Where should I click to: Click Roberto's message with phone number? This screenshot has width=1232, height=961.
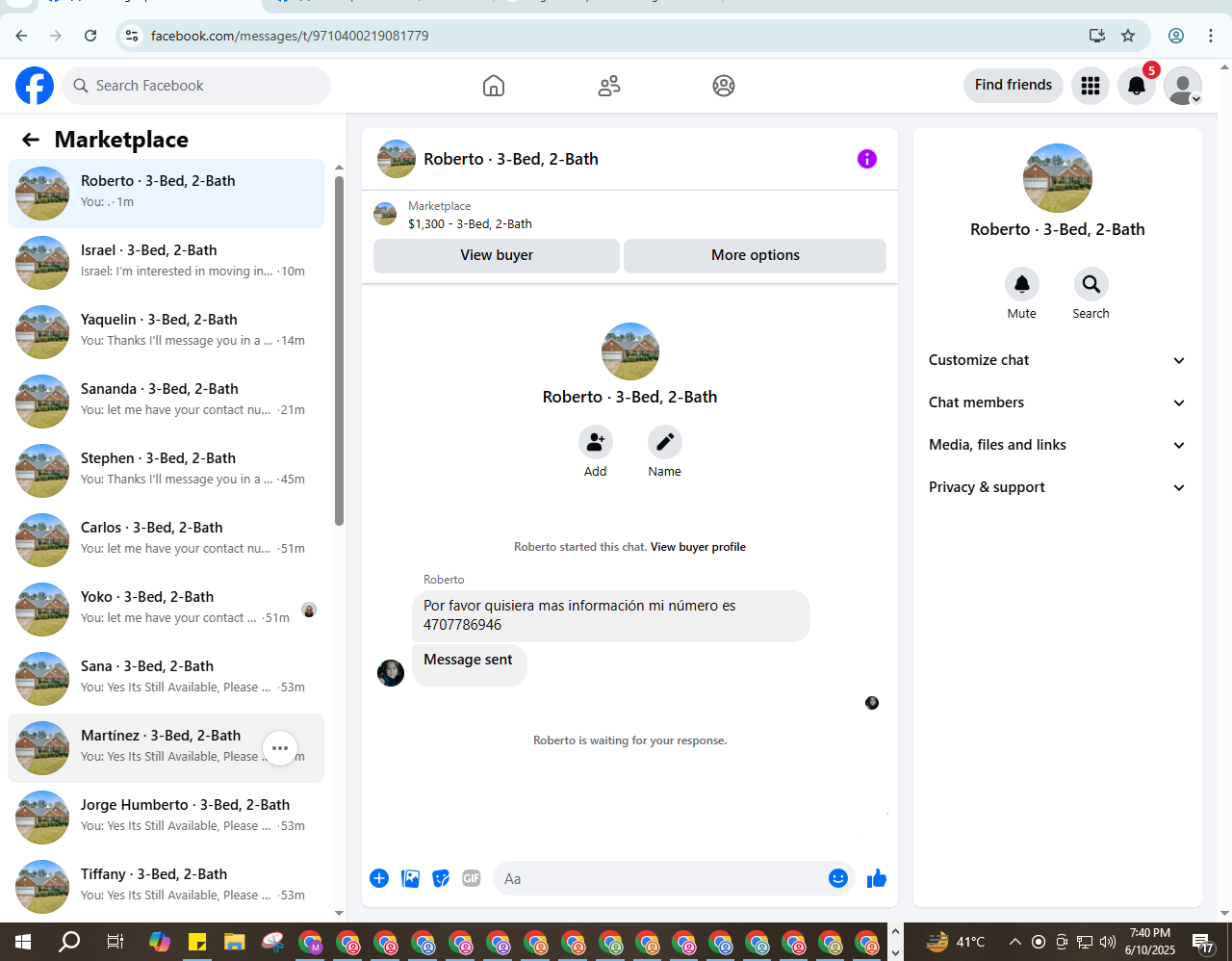coord(611,615)
